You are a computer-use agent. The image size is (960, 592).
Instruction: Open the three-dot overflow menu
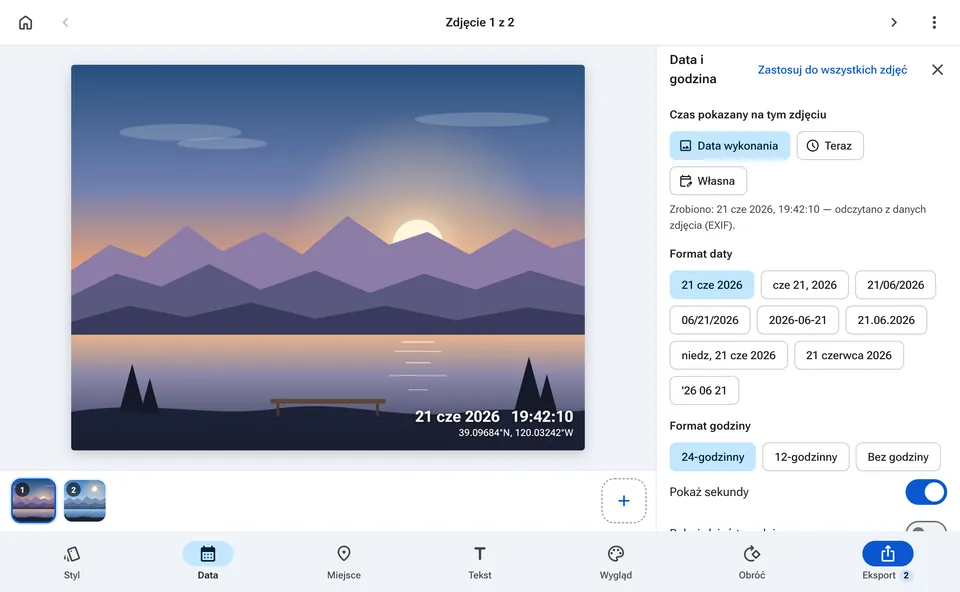point(934,23)
